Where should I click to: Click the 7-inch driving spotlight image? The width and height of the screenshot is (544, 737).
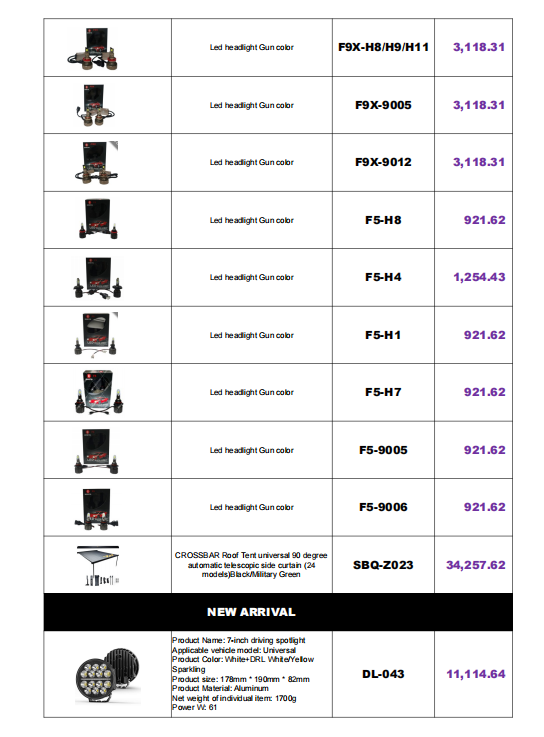108,675
